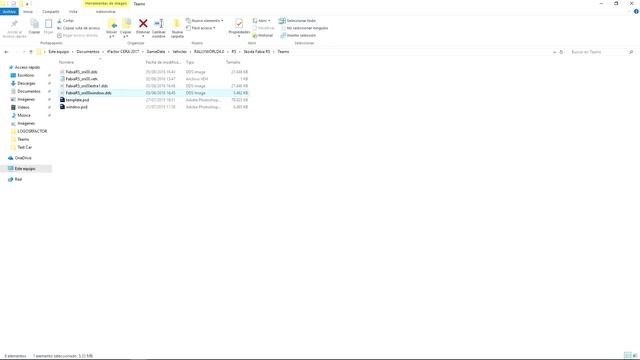The height and width of the screenshot is (360, 640).
Task: Sort by Fecha de modificación column
Action: 163,62
